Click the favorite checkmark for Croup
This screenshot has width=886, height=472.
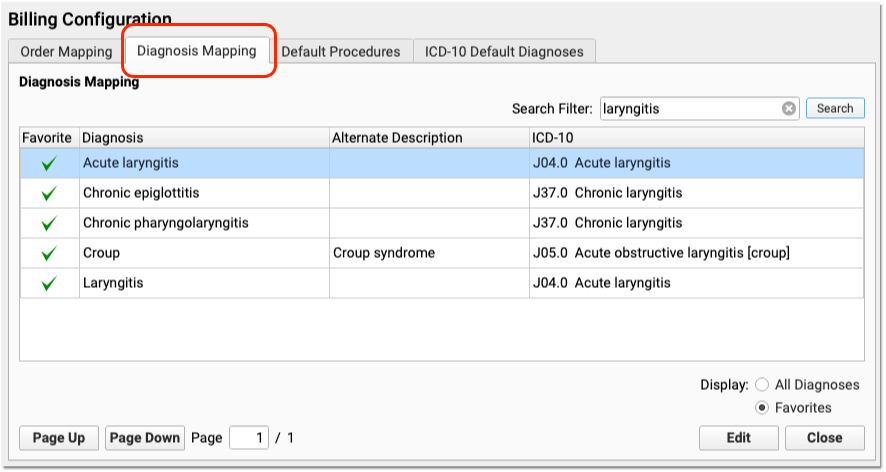(x=49, y=253)
